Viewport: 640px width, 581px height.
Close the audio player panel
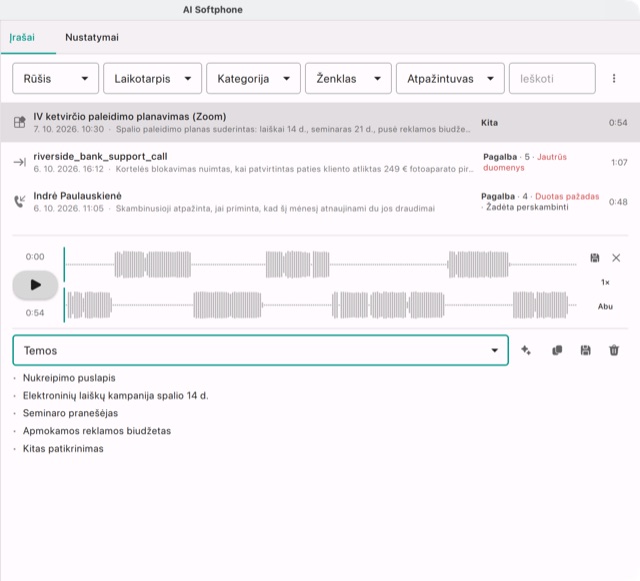click(x=616, y=258)
